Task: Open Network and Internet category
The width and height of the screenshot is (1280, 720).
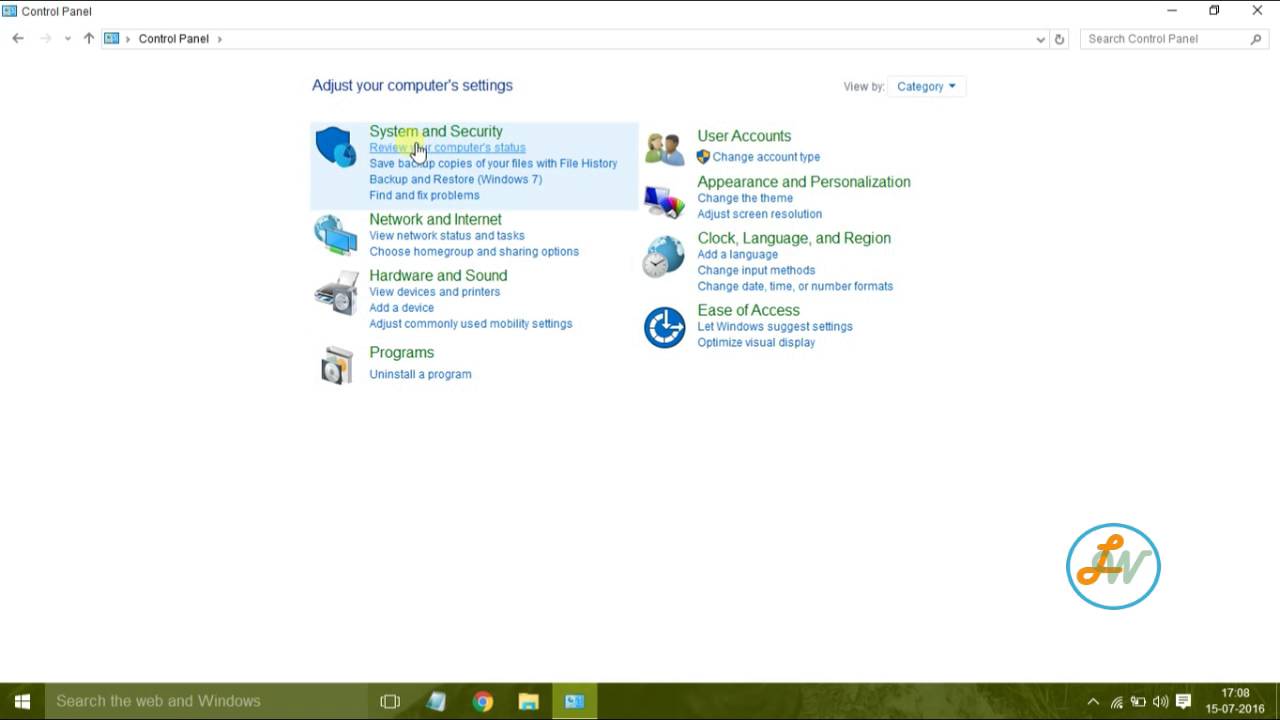Action: click(435, 219)
